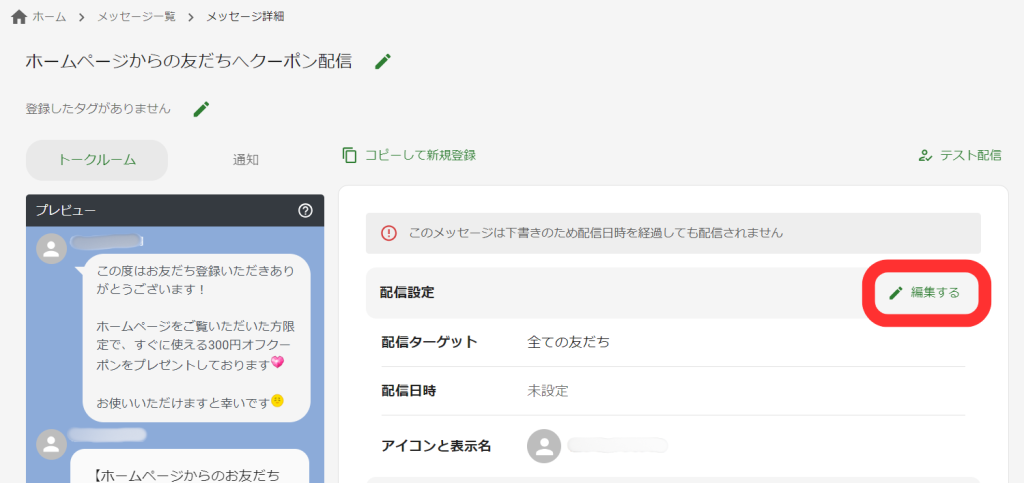Click the アイコンと表示名 label

pos(436,446)
